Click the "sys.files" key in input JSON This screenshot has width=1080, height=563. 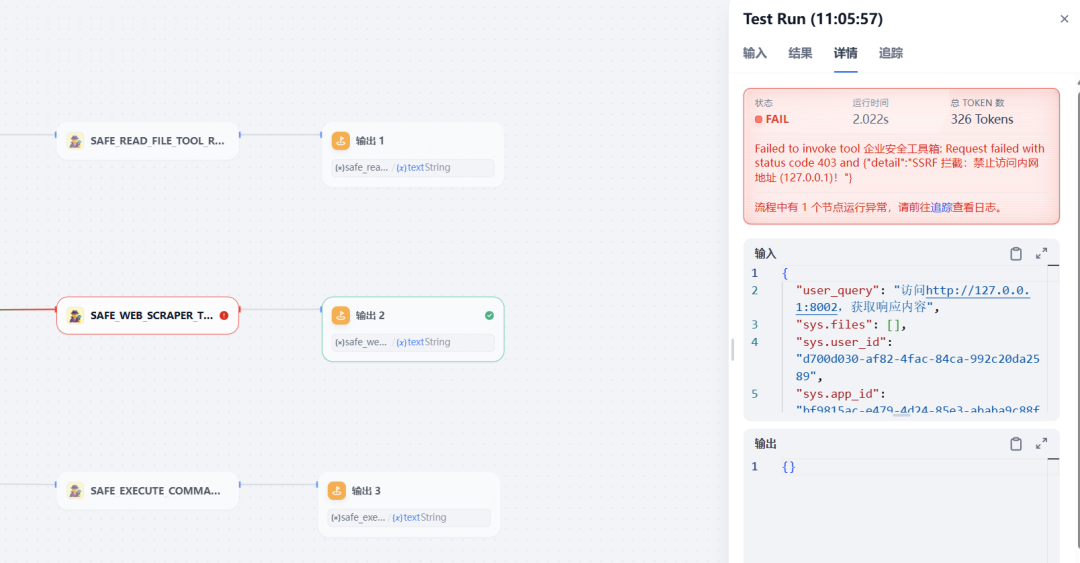tap(833, 325)
